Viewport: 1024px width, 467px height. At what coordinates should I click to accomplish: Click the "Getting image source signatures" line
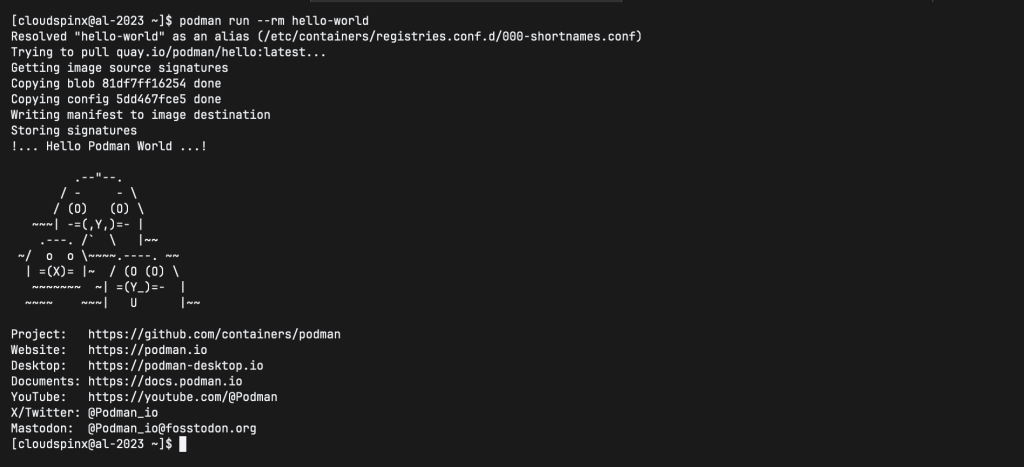(119, 67)
